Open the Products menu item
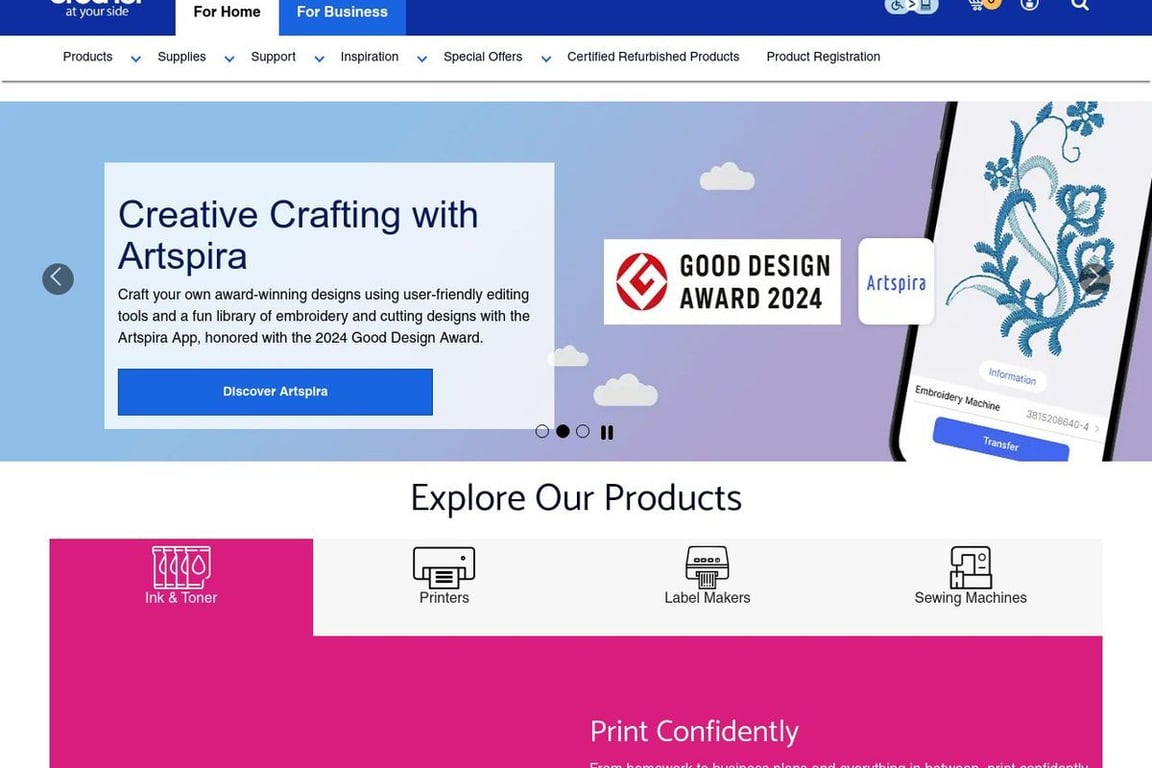 pyautogui.click(x=87, y=57)
